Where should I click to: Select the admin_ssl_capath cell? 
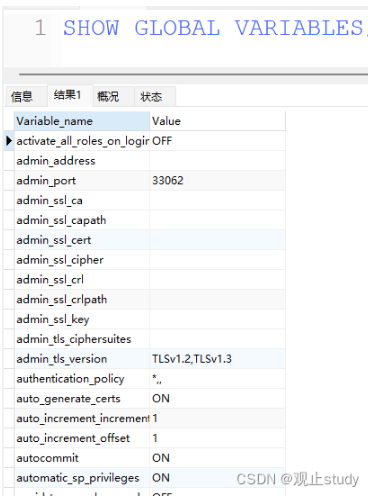pos(82,220)
